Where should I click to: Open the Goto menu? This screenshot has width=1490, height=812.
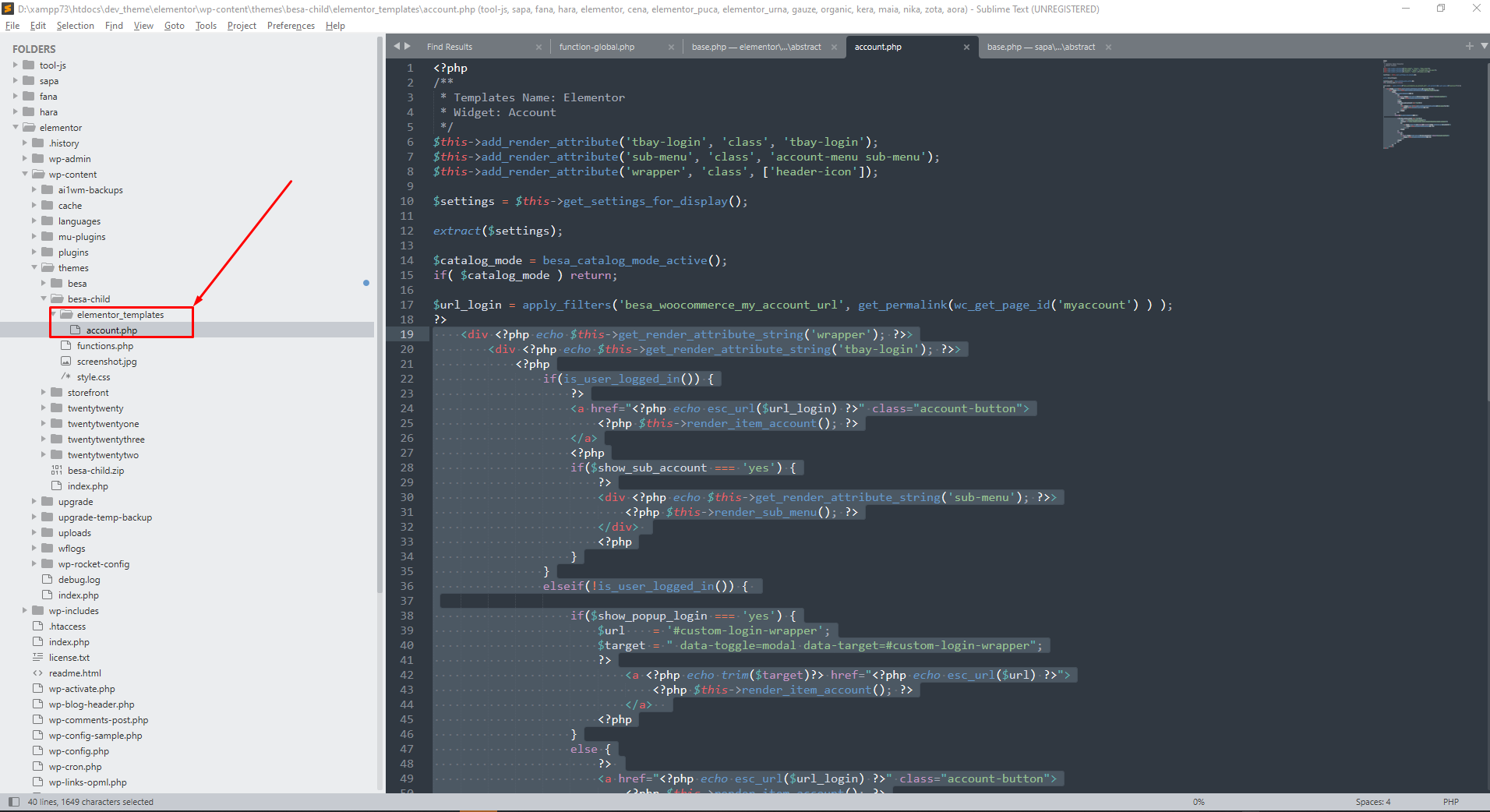click(175, 26)
